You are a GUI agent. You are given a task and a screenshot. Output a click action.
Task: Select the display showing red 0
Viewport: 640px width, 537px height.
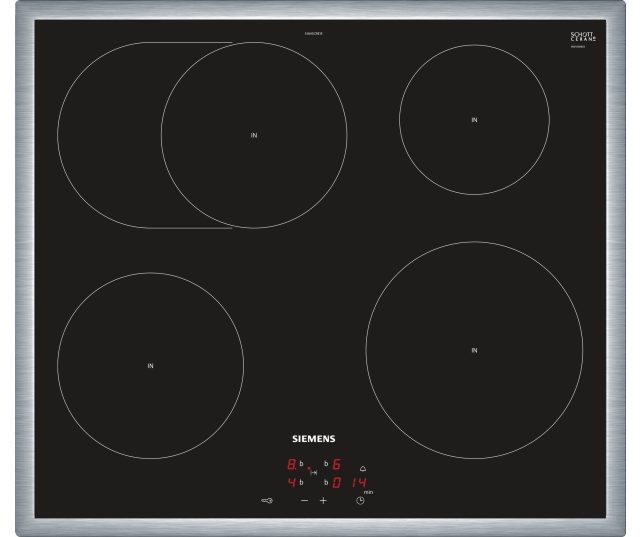[337, 483]
